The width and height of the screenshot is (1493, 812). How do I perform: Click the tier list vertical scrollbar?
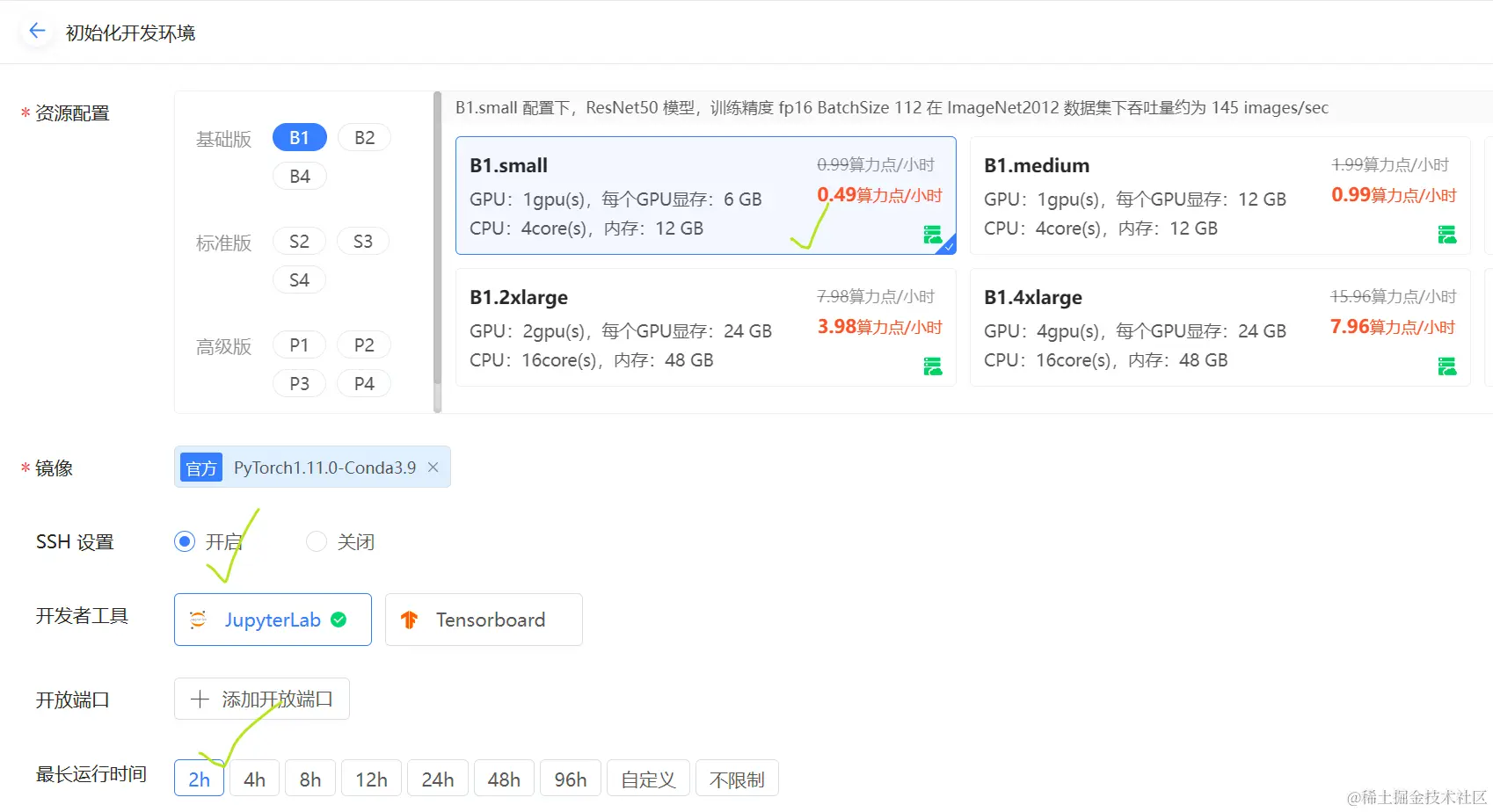pyautogui.click(x=437, y=239)
